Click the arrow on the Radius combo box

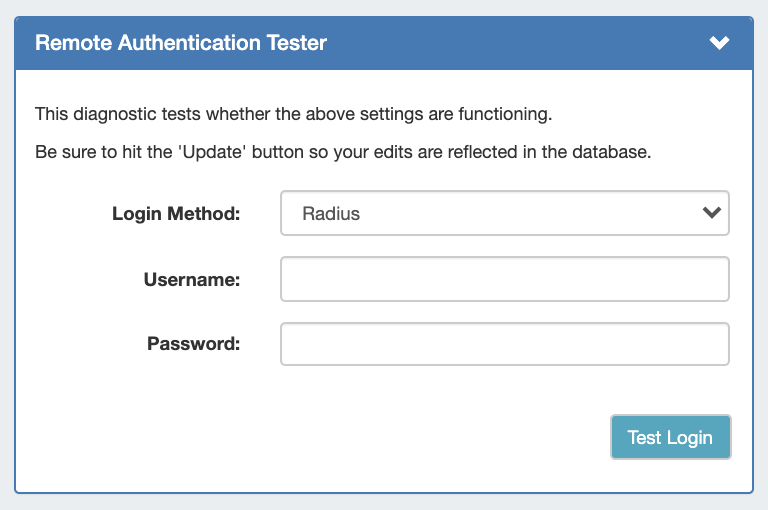(712, 213)
